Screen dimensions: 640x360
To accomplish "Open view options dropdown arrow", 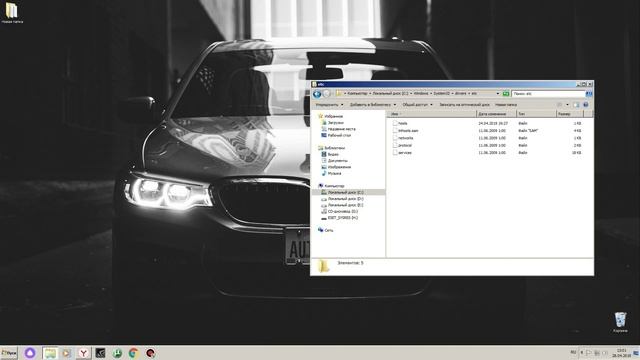I will [x=567, y=105].
